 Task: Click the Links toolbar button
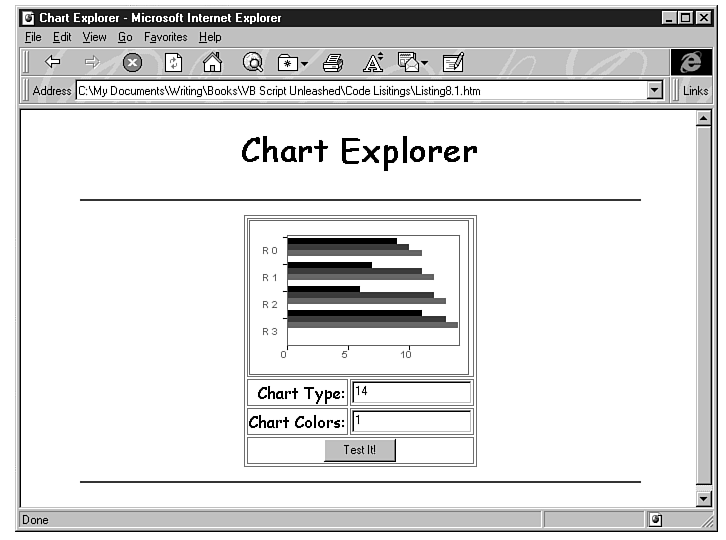[x=695, y=91]
